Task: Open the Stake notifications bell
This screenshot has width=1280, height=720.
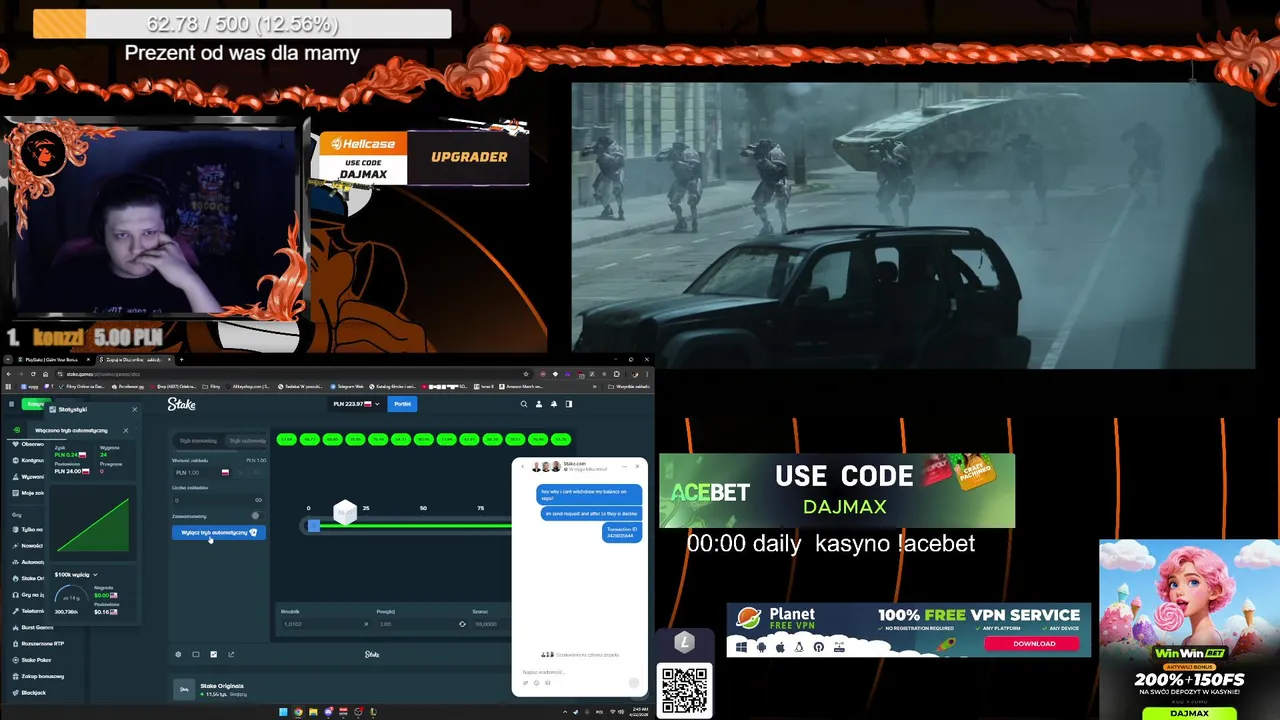Action: 554,404
